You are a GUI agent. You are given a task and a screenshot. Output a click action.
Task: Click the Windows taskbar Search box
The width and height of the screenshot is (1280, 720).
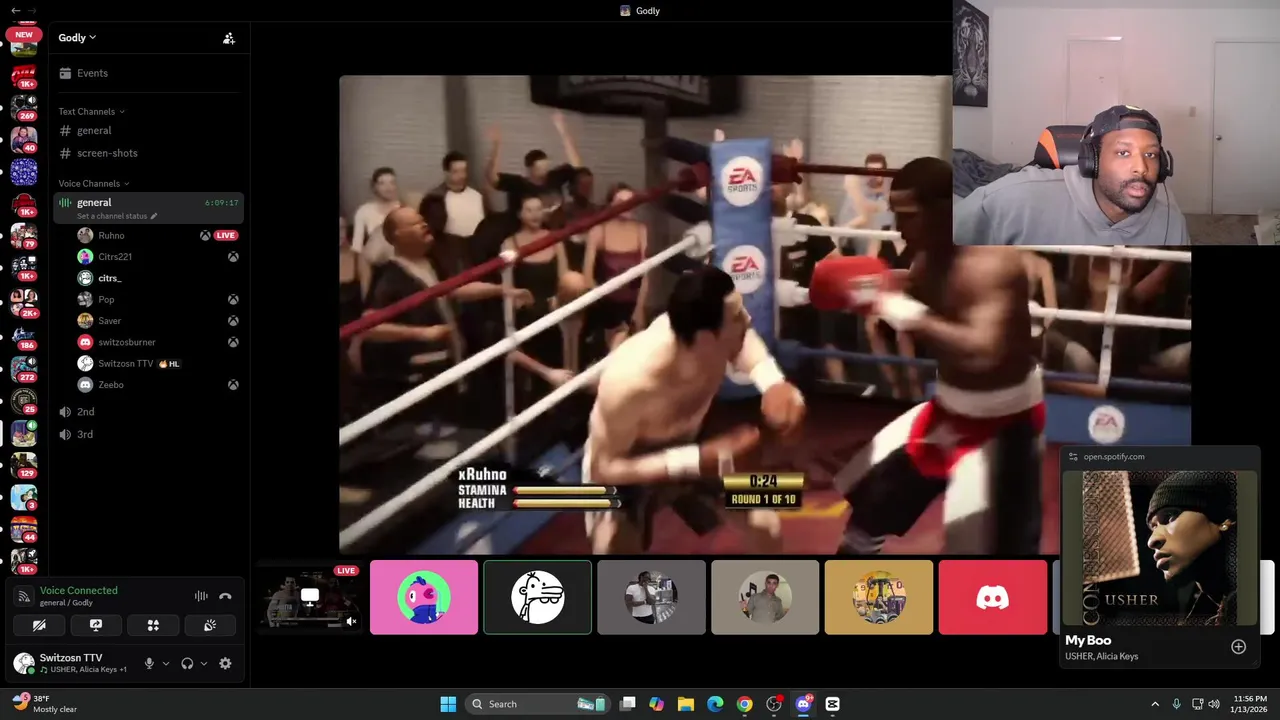538,704
